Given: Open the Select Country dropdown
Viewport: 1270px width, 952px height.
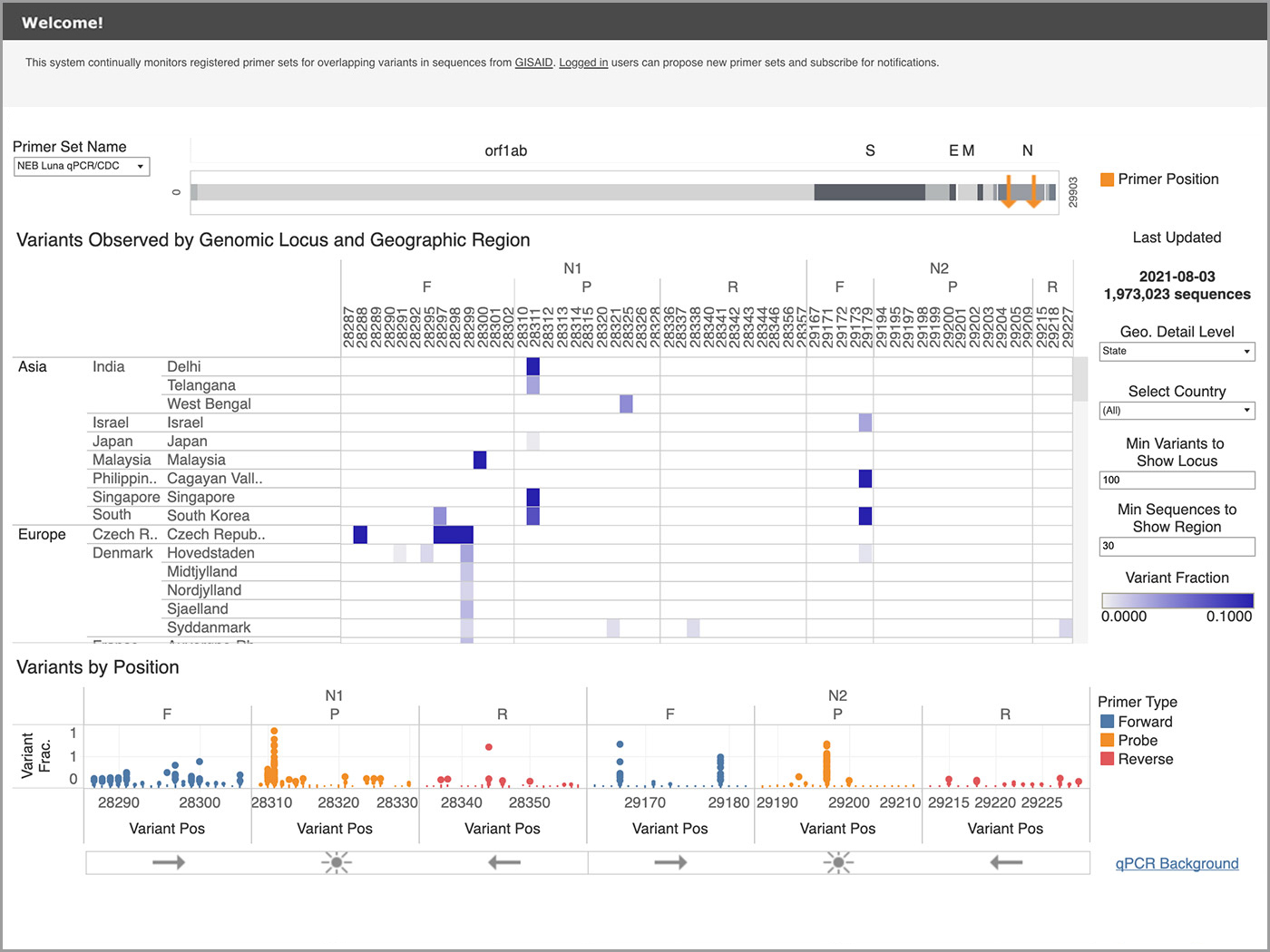Looking at the screenshot, I should coord(1177,410).
